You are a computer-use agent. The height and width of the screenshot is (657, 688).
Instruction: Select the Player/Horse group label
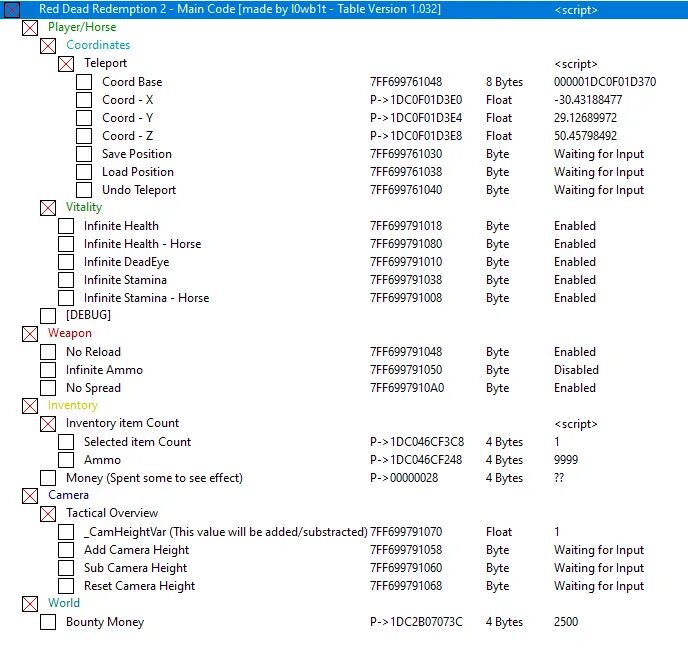click(x=82, y=27)
